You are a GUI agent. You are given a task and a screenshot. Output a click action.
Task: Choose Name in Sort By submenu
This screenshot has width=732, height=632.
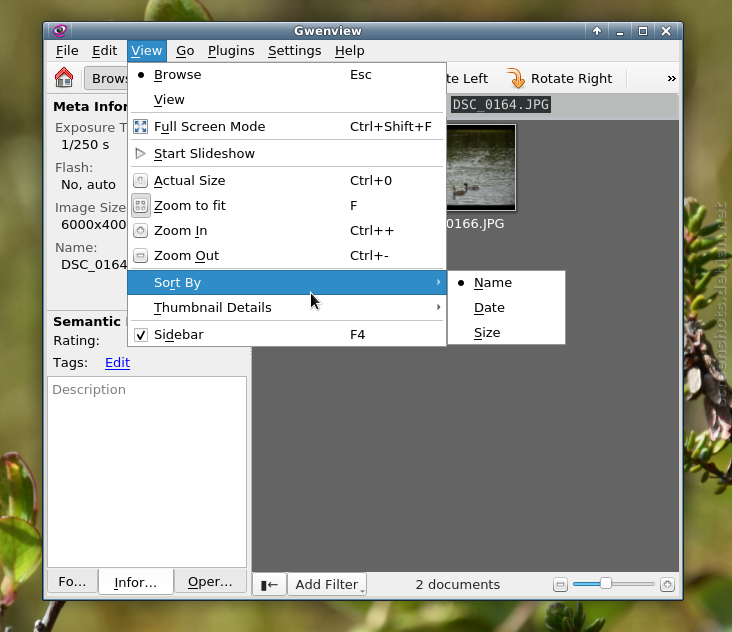click(x=506, y=283)
